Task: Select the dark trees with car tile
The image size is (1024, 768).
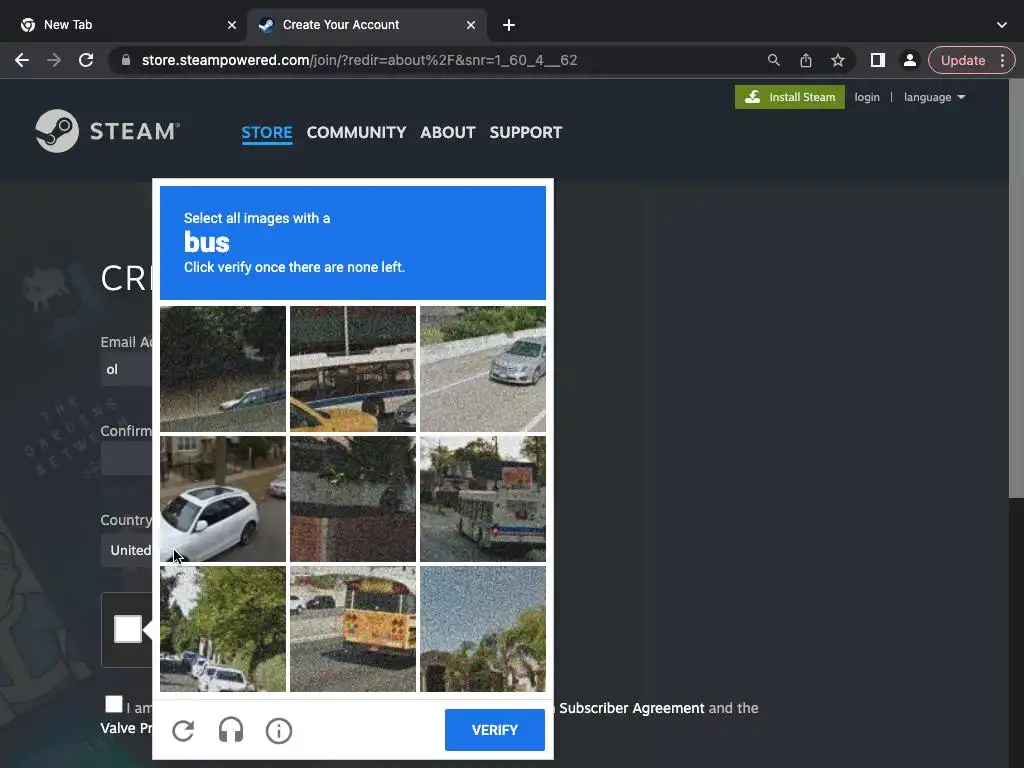Action: pos(223,369)
